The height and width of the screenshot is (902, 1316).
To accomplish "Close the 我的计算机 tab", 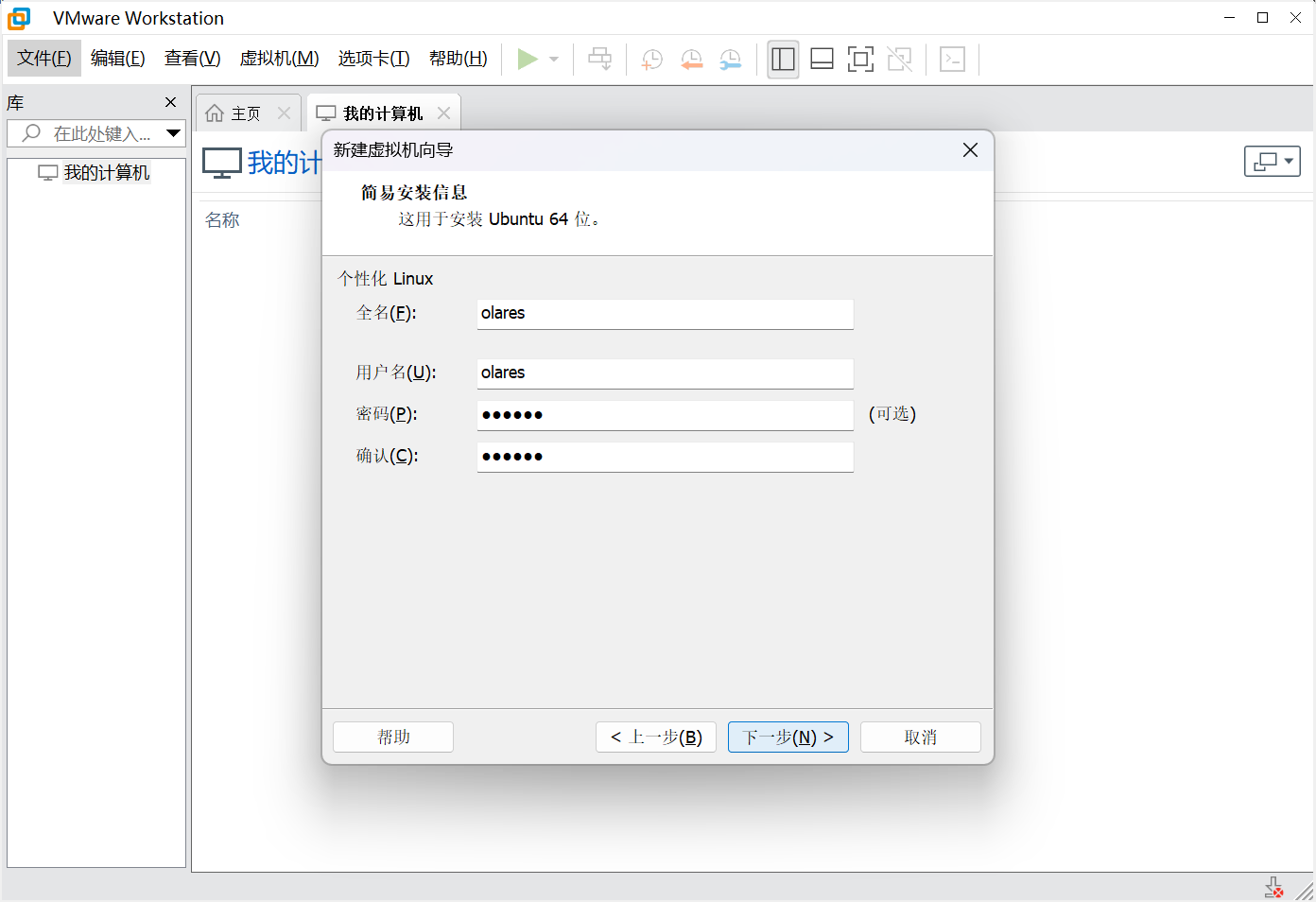I will pos(443,113).
